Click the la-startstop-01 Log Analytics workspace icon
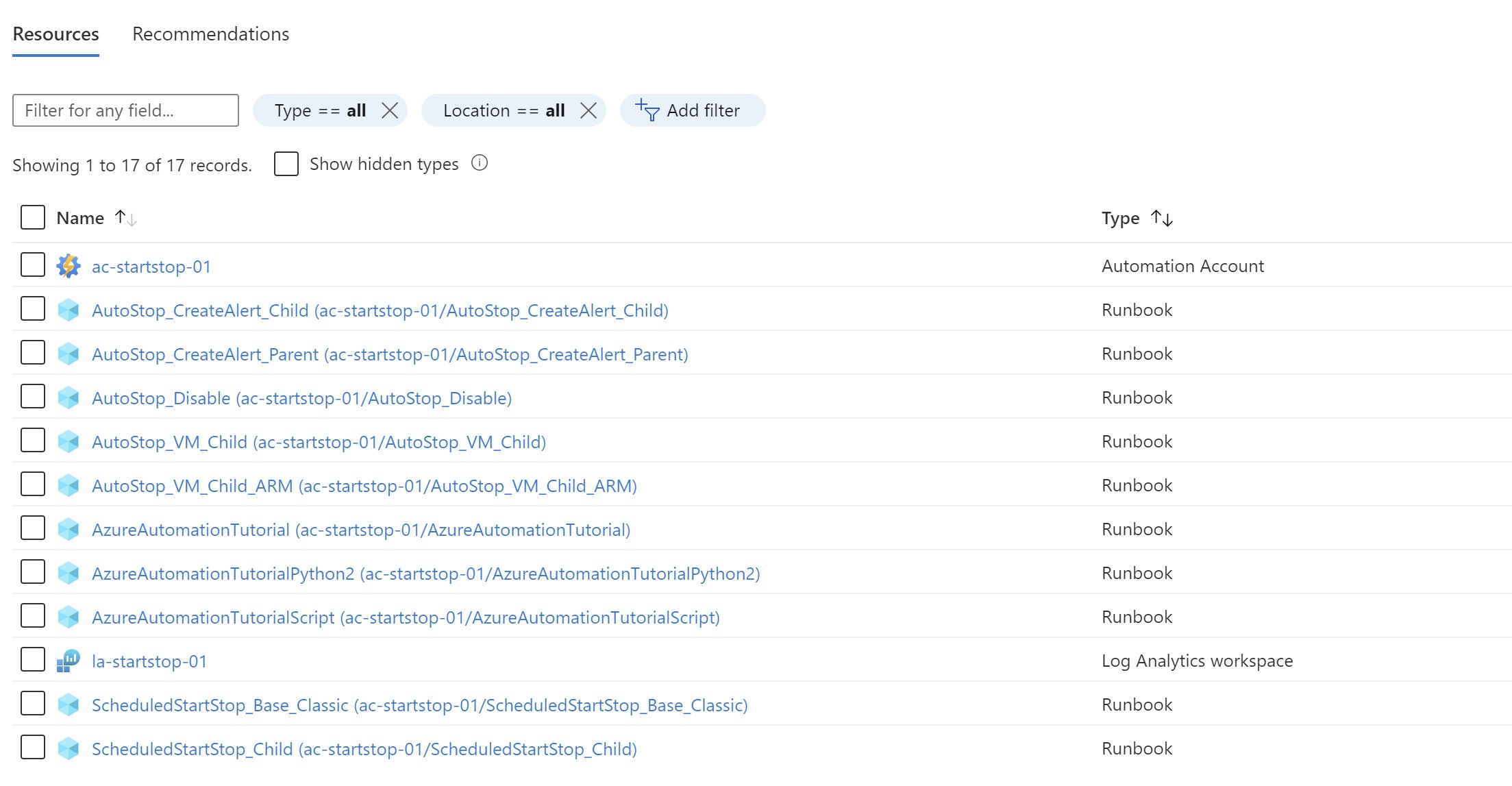Screen dimensions: 1512x786 (69, 661)
